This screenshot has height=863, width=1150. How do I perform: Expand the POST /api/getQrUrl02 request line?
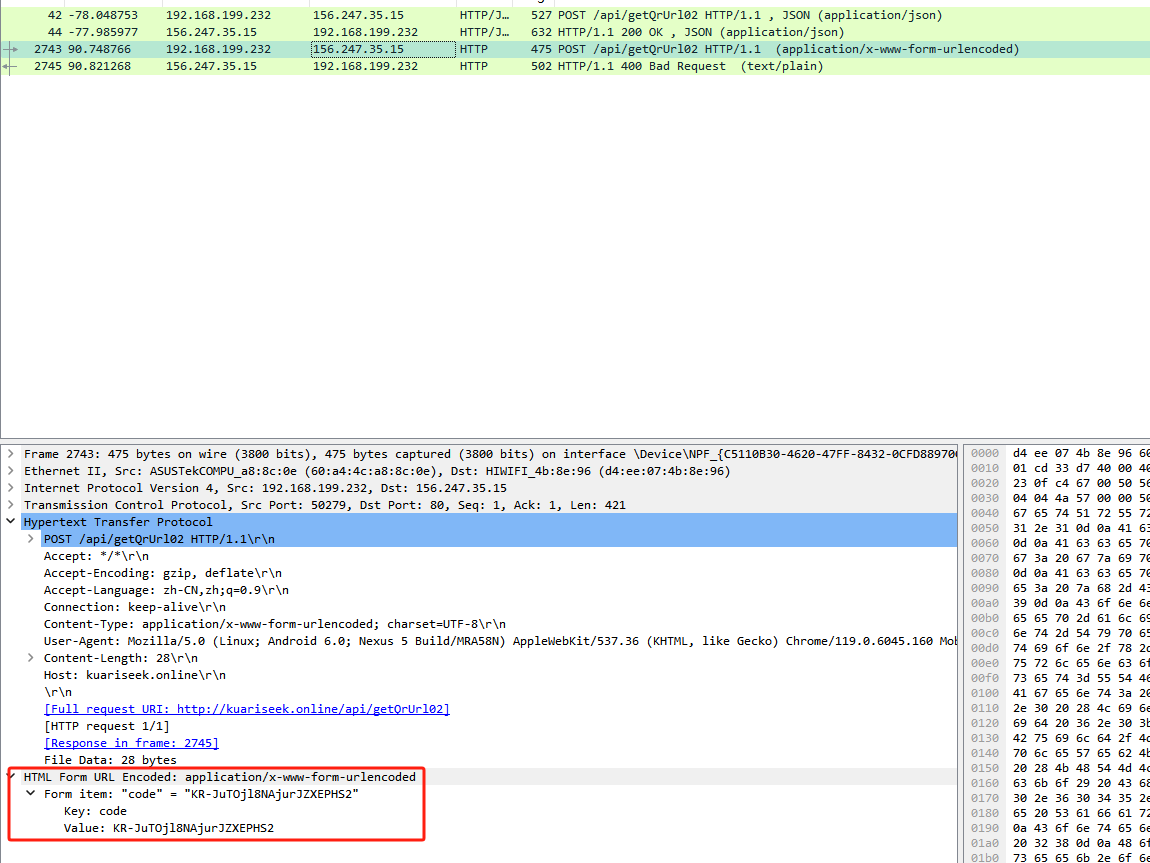click(31, 539)
